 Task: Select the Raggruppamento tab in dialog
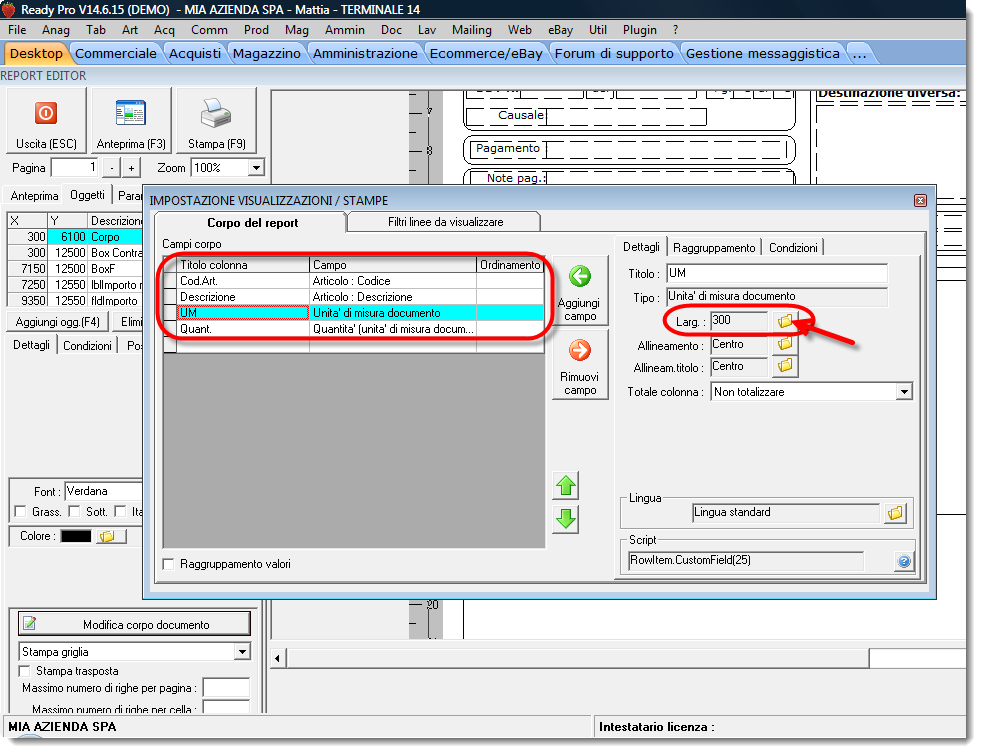[714, 248]
